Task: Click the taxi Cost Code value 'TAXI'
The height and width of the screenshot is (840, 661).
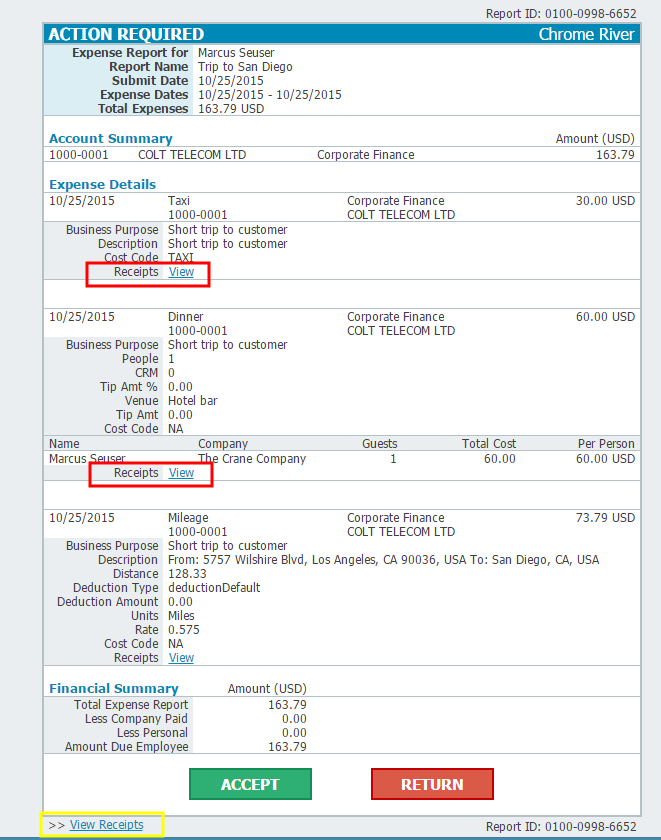Action: [x=181, y=258]
